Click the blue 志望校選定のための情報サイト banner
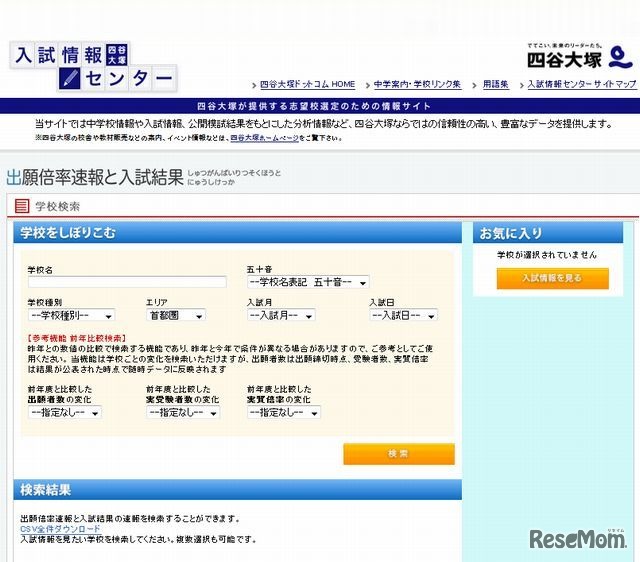 [320, 106]
